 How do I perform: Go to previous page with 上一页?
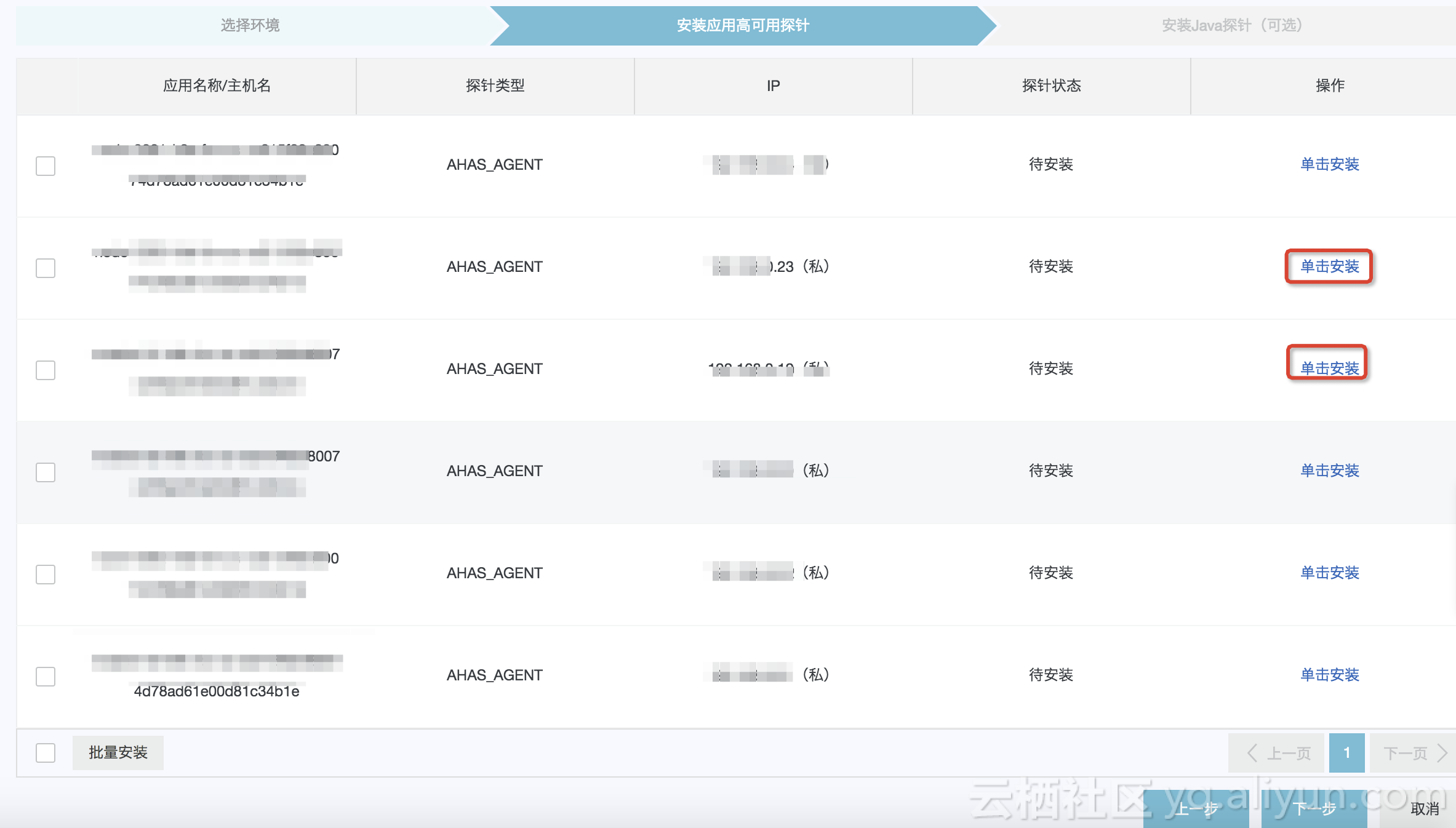point(1278,753)
